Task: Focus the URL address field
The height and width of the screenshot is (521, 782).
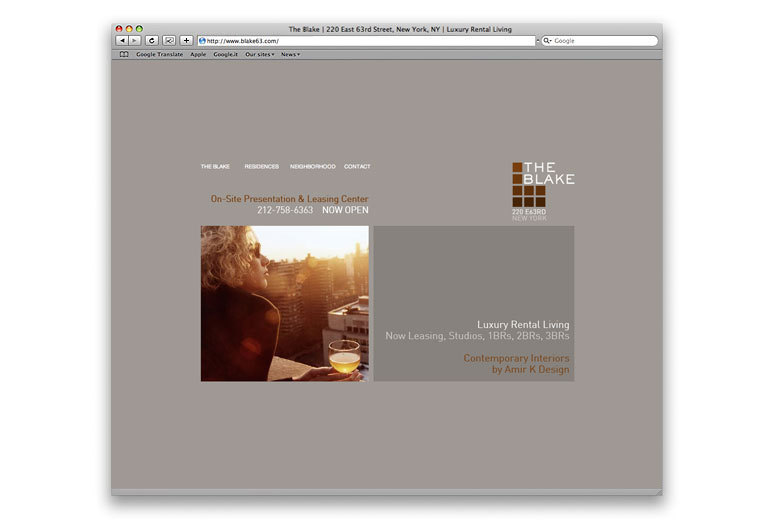Action: click(x=366, y=41)
